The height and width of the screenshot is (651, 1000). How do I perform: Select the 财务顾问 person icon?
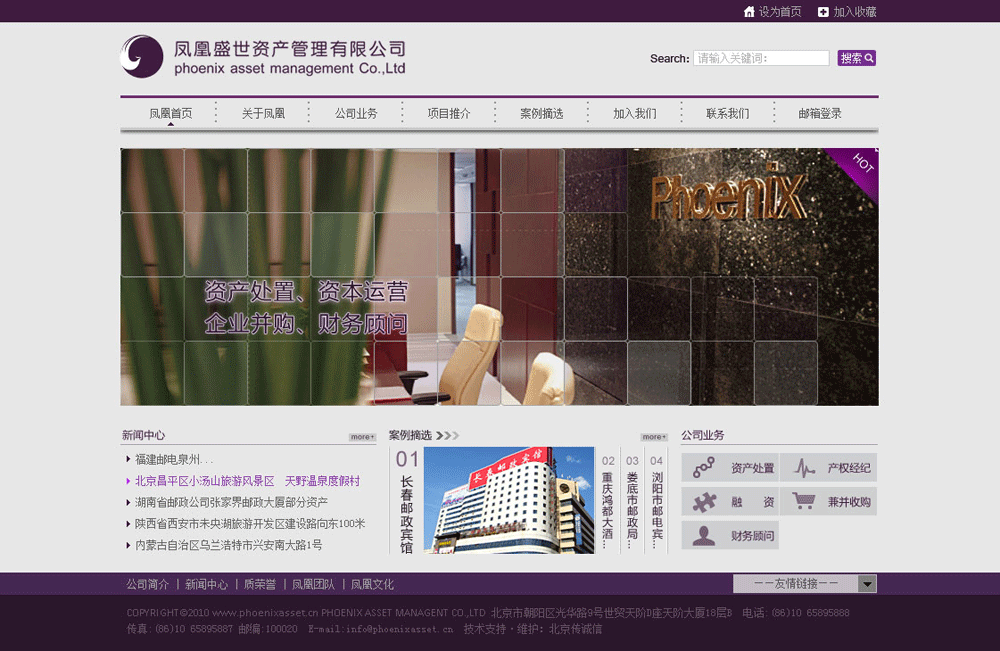coord(704,535)
